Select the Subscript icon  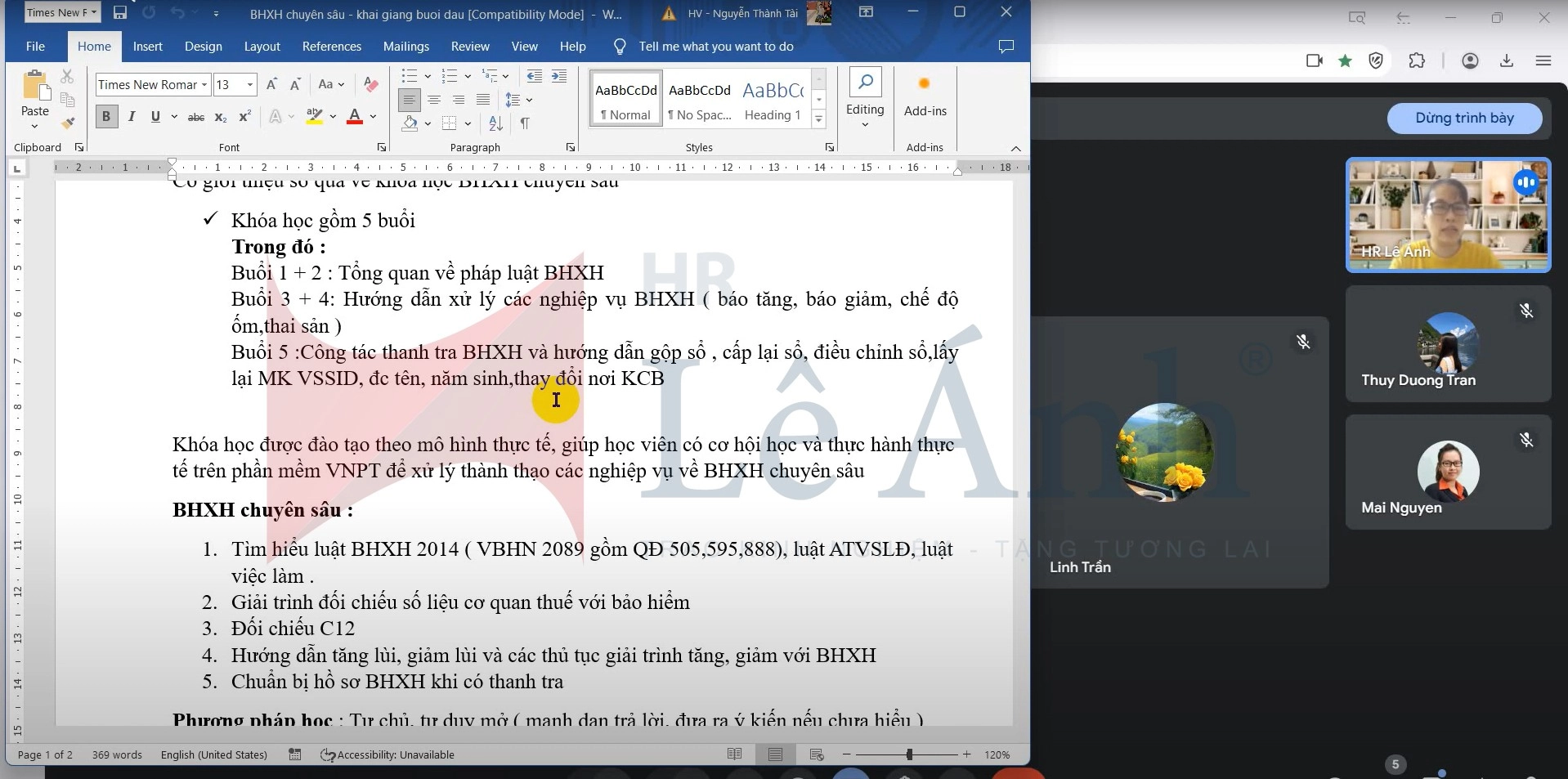pyautogui.click(x=221, y=118)
